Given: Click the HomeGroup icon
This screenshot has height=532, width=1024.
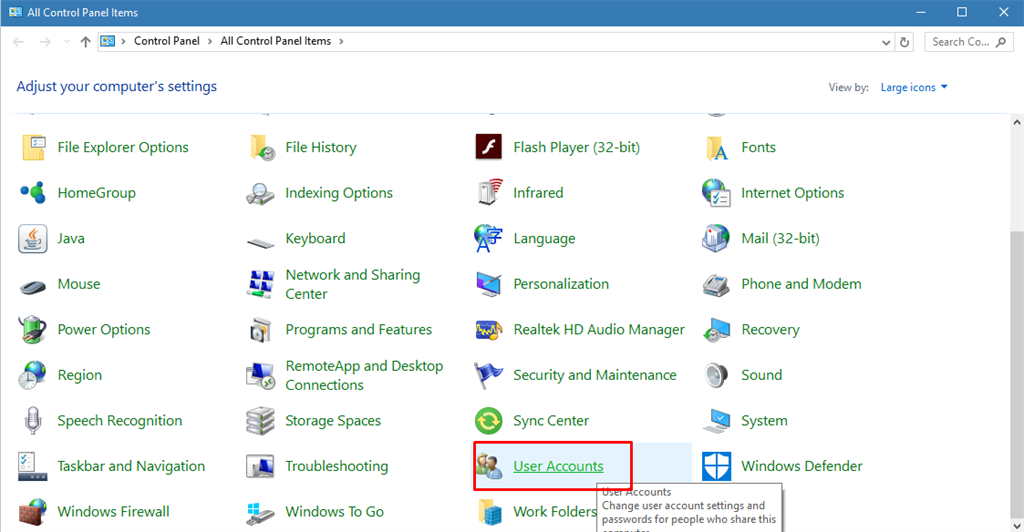Looking at the screenshot, I should click(x=33, y=193).
